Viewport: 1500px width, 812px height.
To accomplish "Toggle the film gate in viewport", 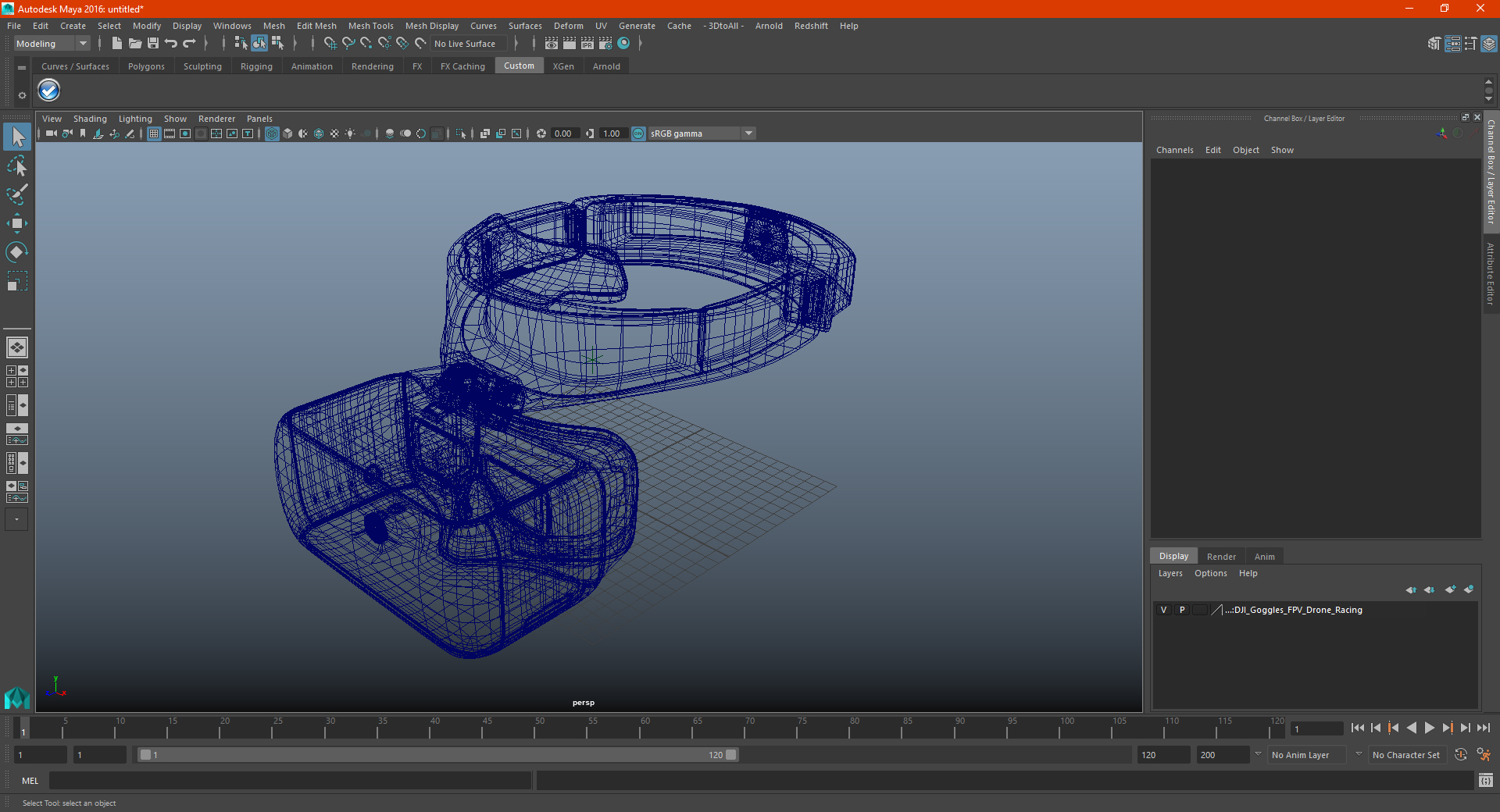I will click(x=170, y=134).
